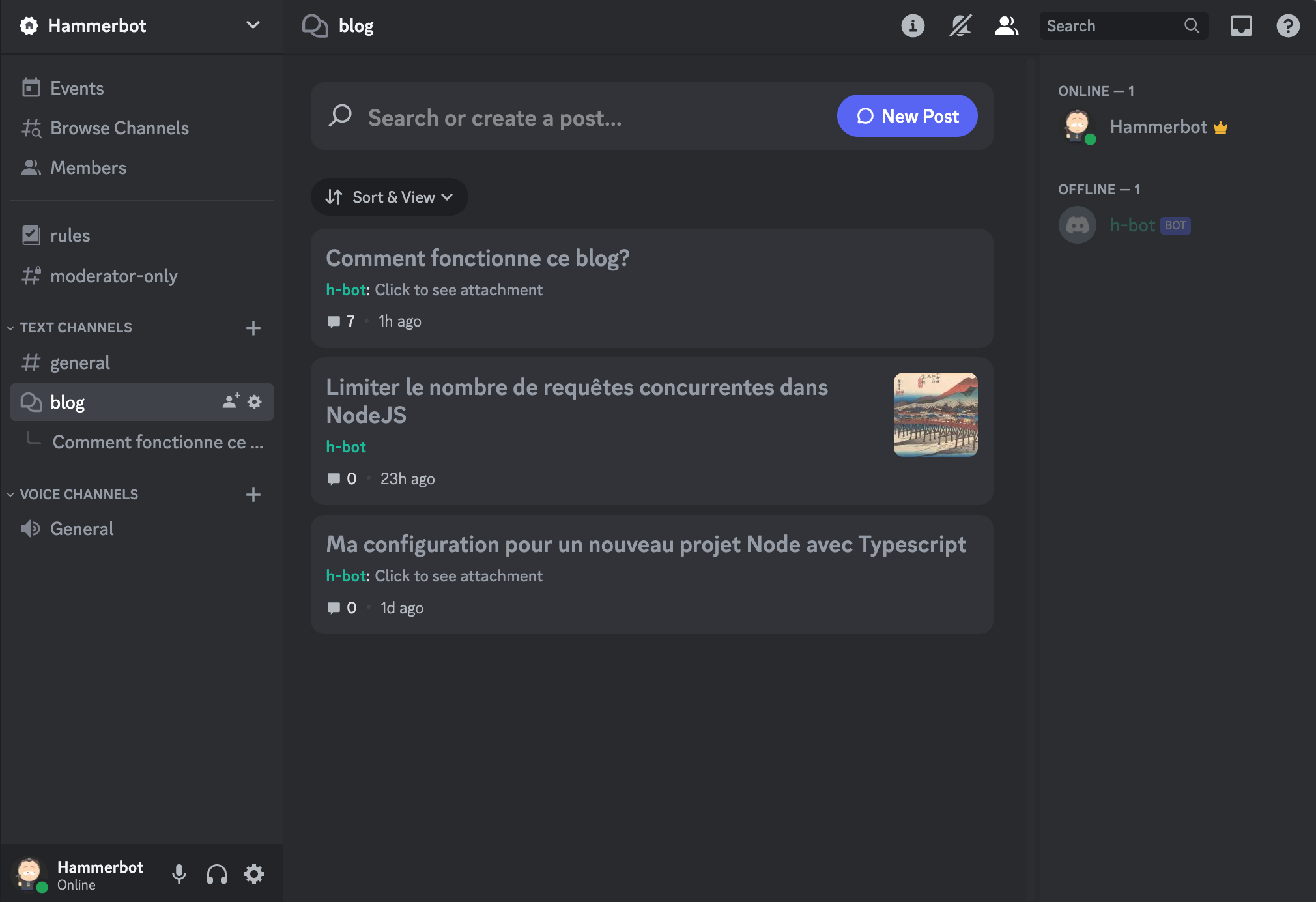Create a new voice channel with plus
This screenshot has height=902, width=1316.
pos(253,495)
